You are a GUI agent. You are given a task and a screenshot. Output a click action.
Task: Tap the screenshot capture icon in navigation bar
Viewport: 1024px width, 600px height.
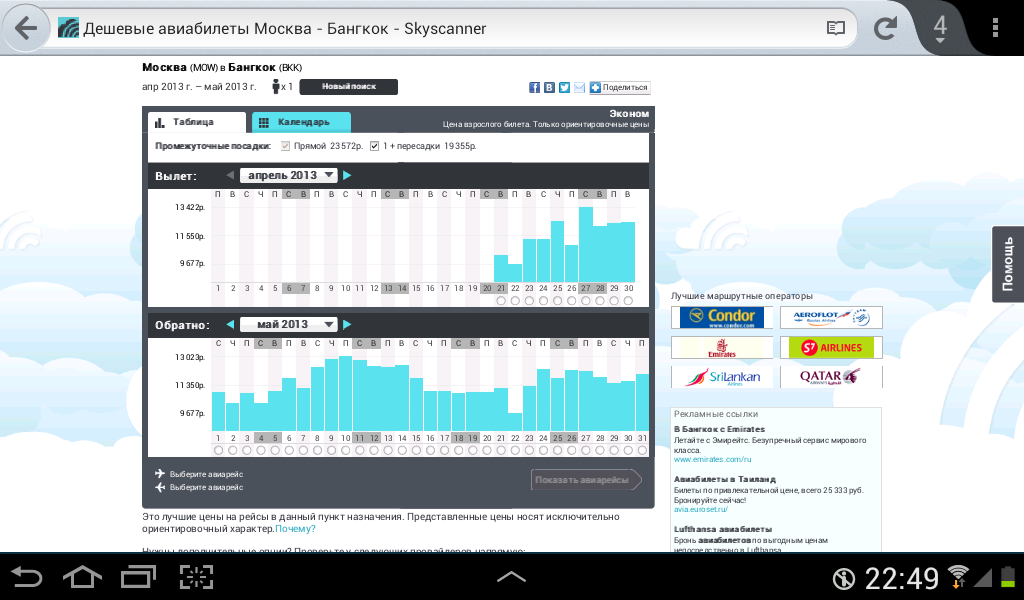197,577
